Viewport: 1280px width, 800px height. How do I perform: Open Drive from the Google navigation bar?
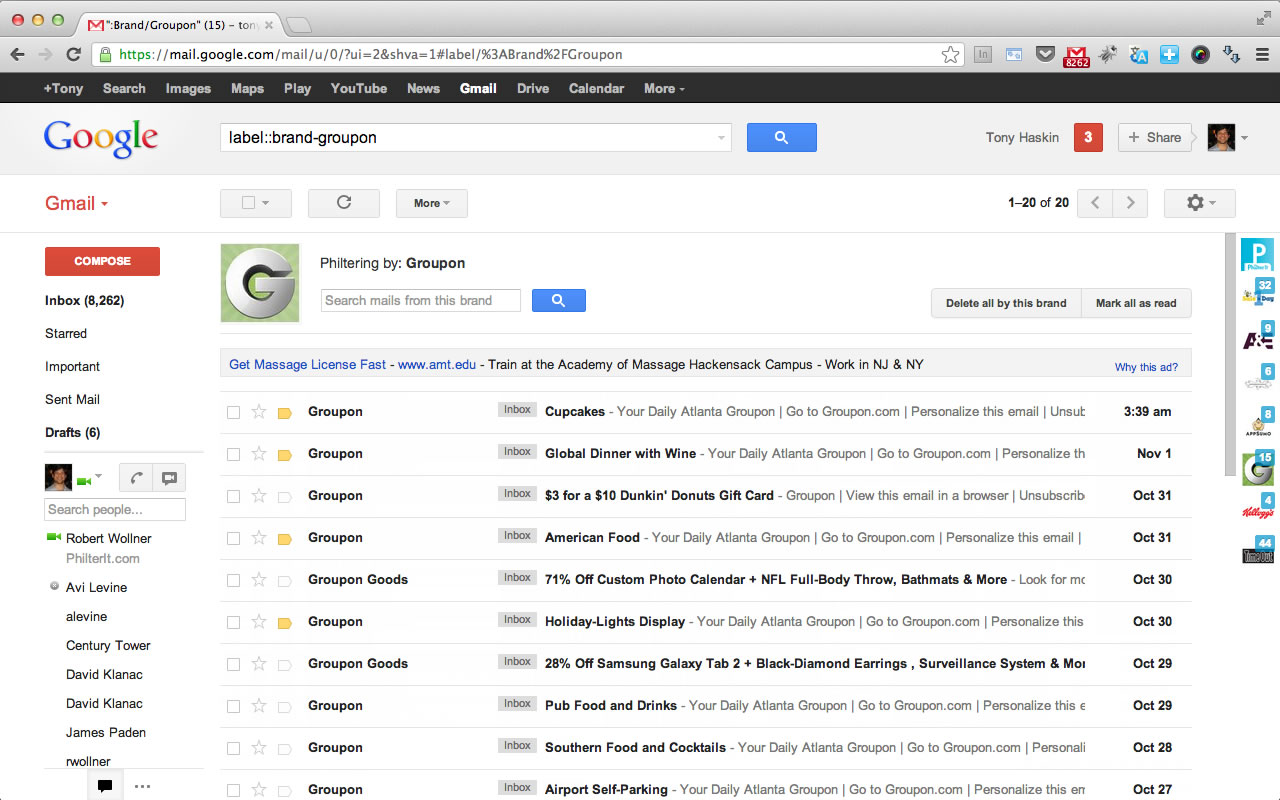[532, 88]
